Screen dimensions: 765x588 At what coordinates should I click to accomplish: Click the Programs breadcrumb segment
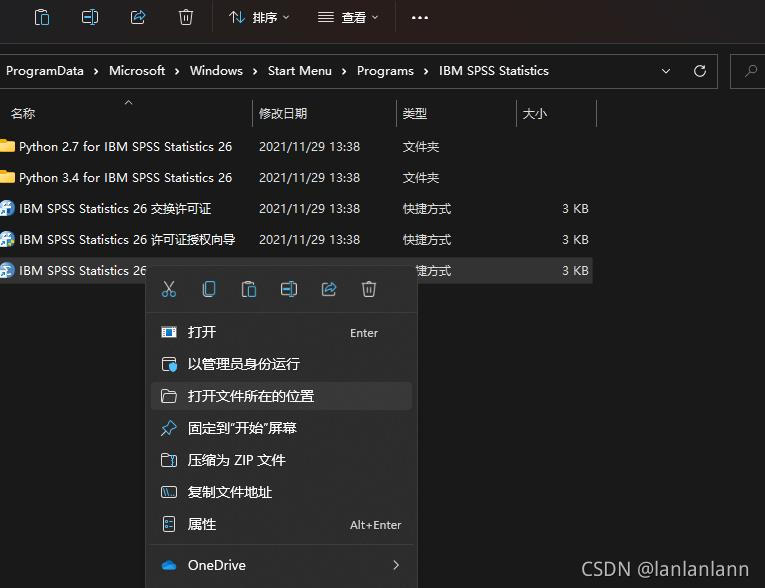[x=385, y=71]
